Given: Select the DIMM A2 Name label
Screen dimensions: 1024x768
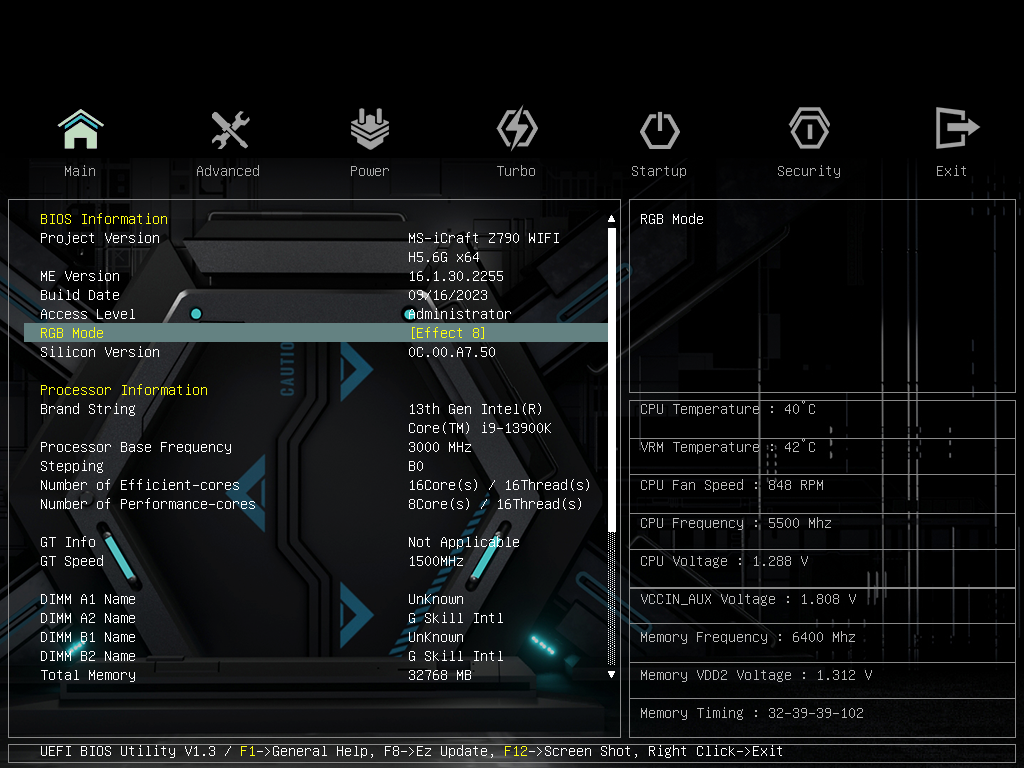Looking at the screenshot, I should 88,618.
